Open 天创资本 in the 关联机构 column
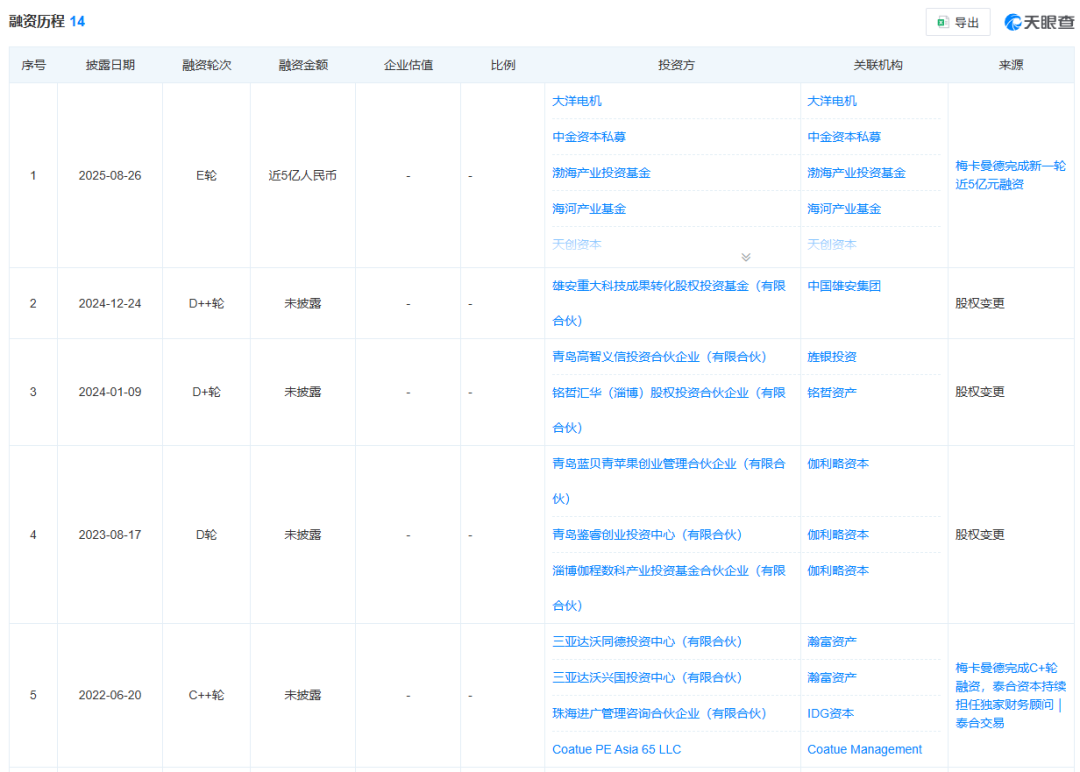Viewport: 1080px width, 772px height. pos(832,244)
